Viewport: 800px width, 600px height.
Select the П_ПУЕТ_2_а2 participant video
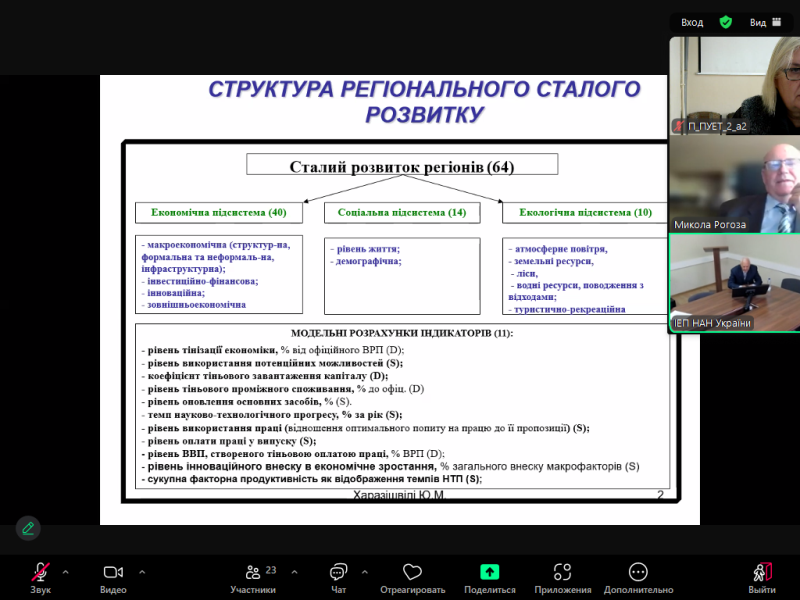[734, 85]
